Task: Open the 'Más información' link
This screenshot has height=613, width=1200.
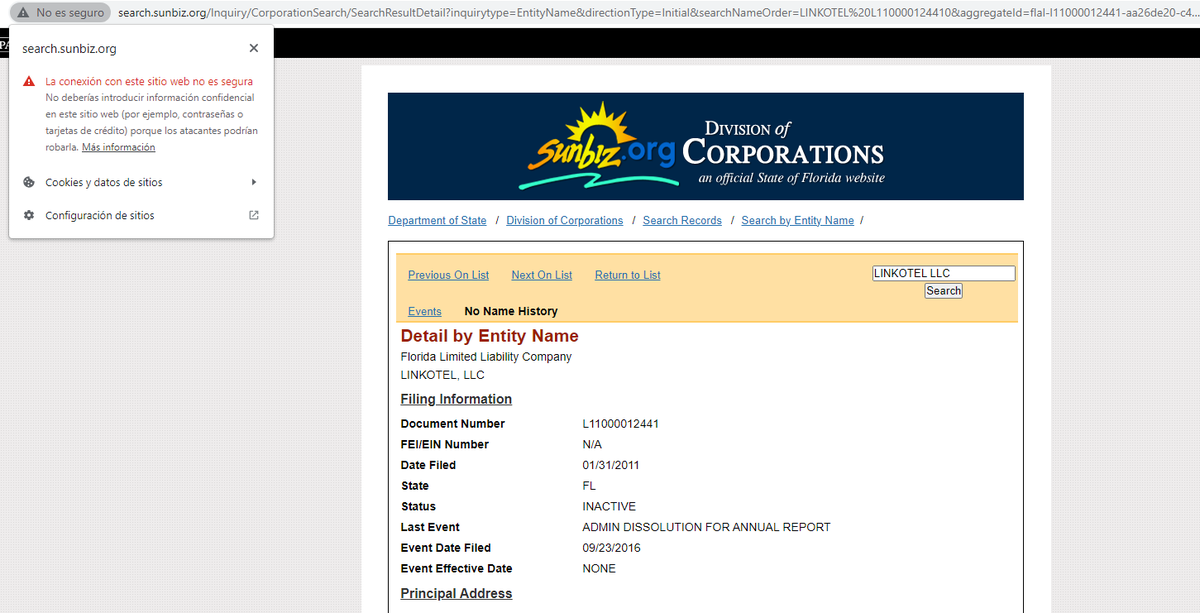Action: [118, 147]
